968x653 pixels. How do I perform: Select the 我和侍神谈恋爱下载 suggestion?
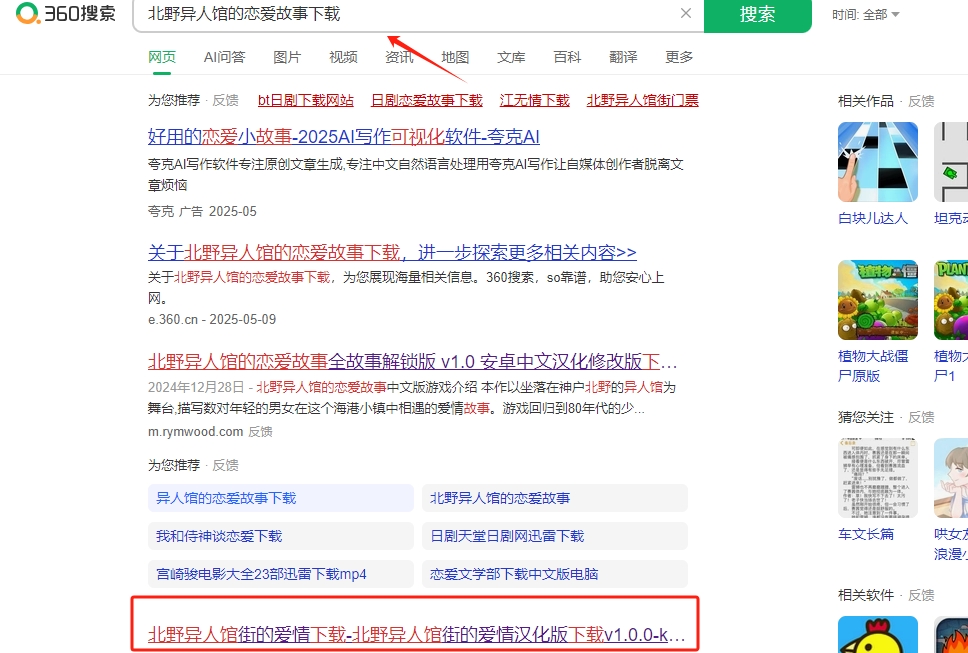(x=219, y=536)
